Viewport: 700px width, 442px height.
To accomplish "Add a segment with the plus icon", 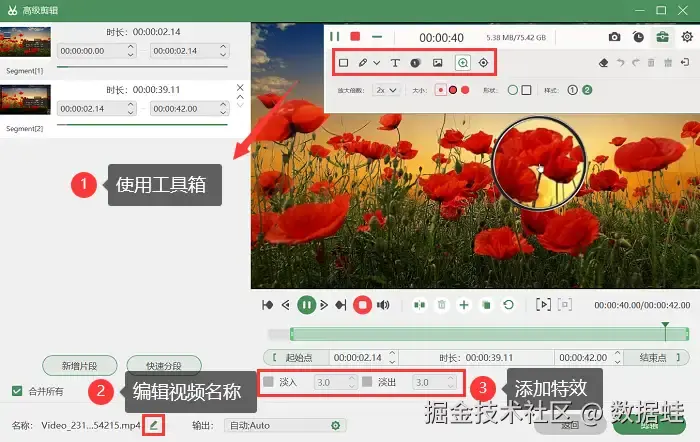I will [464, 305].
